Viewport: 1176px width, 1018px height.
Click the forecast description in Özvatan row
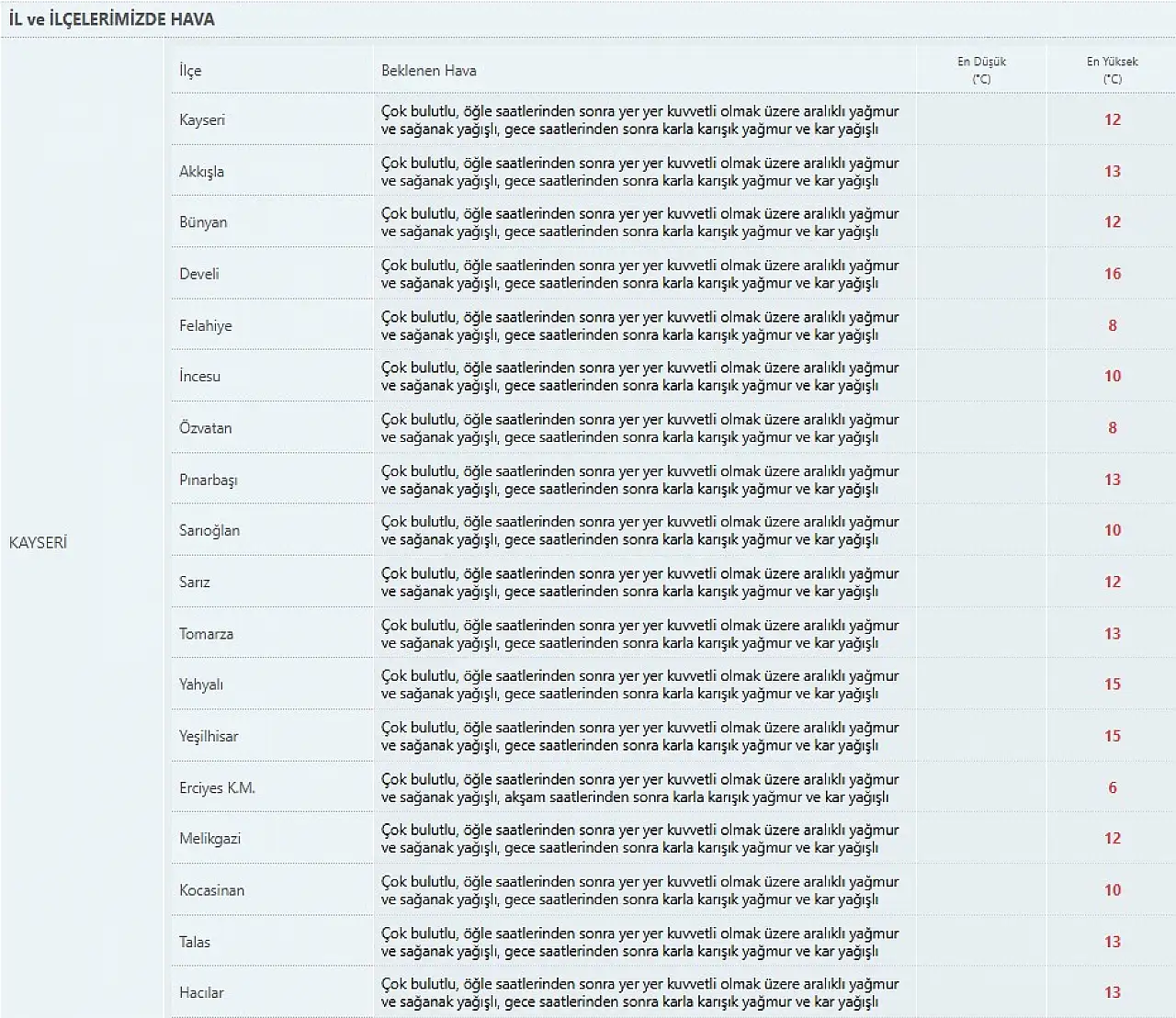point(640,428)
